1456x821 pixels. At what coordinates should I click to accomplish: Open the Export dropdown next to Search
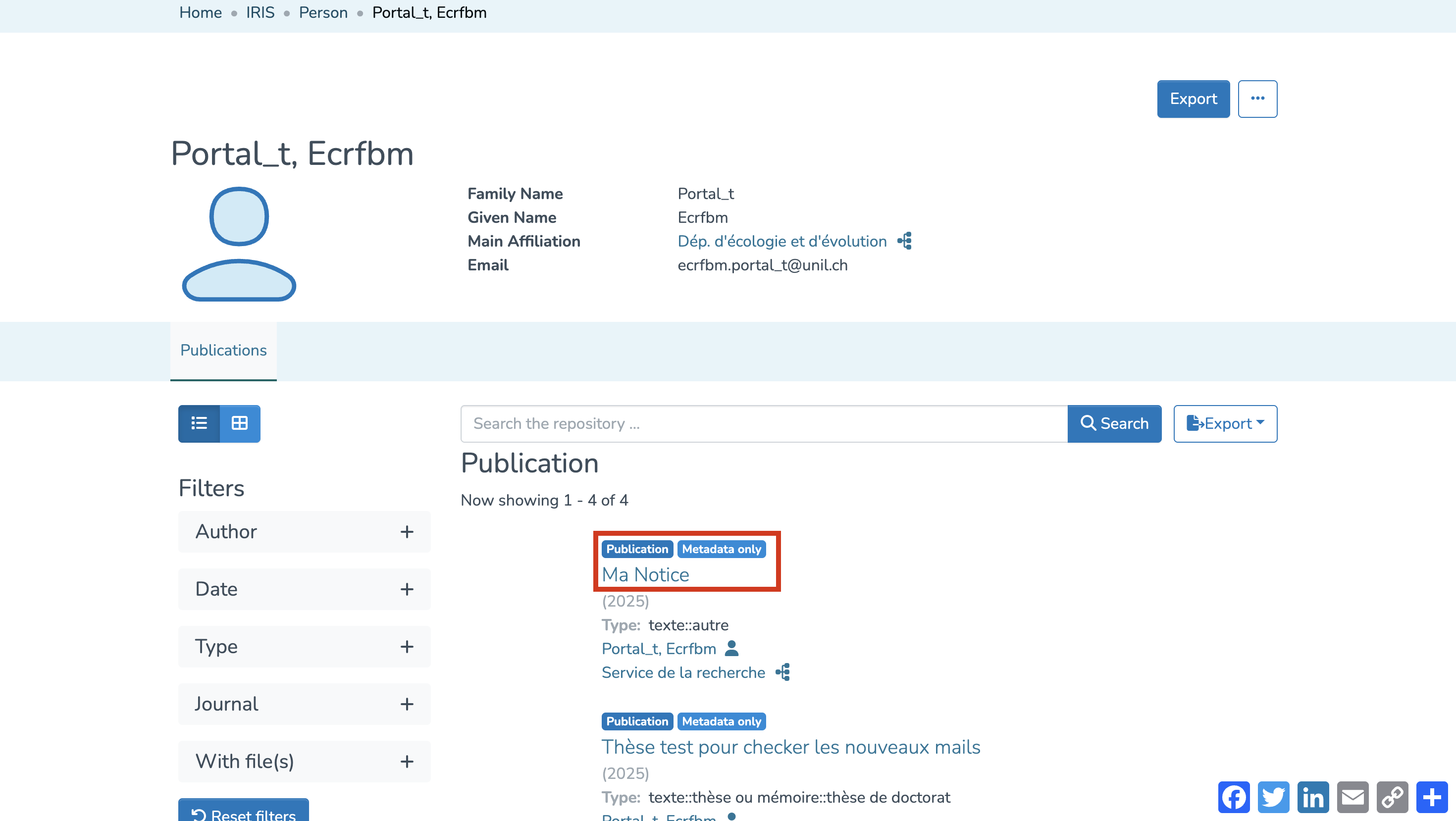click(1225, 423)
